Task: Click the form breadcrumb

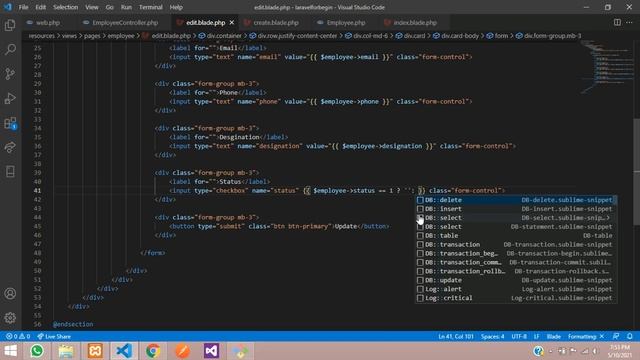Action: (x=498, y=36)
